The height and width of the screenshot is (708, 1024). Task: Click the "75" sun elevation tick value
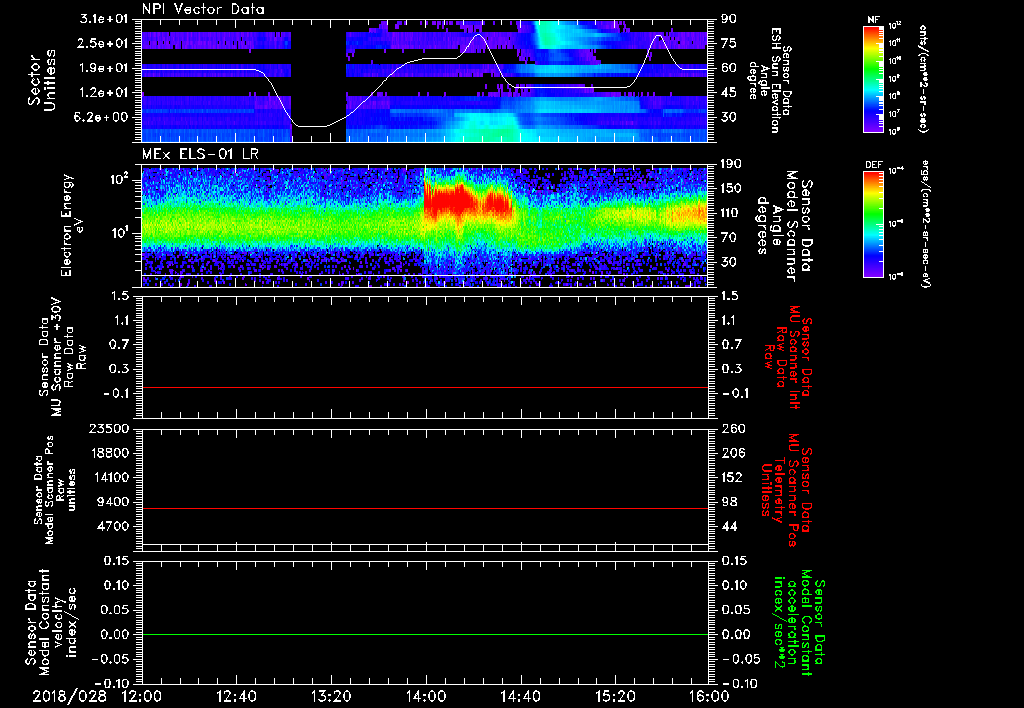728,43
